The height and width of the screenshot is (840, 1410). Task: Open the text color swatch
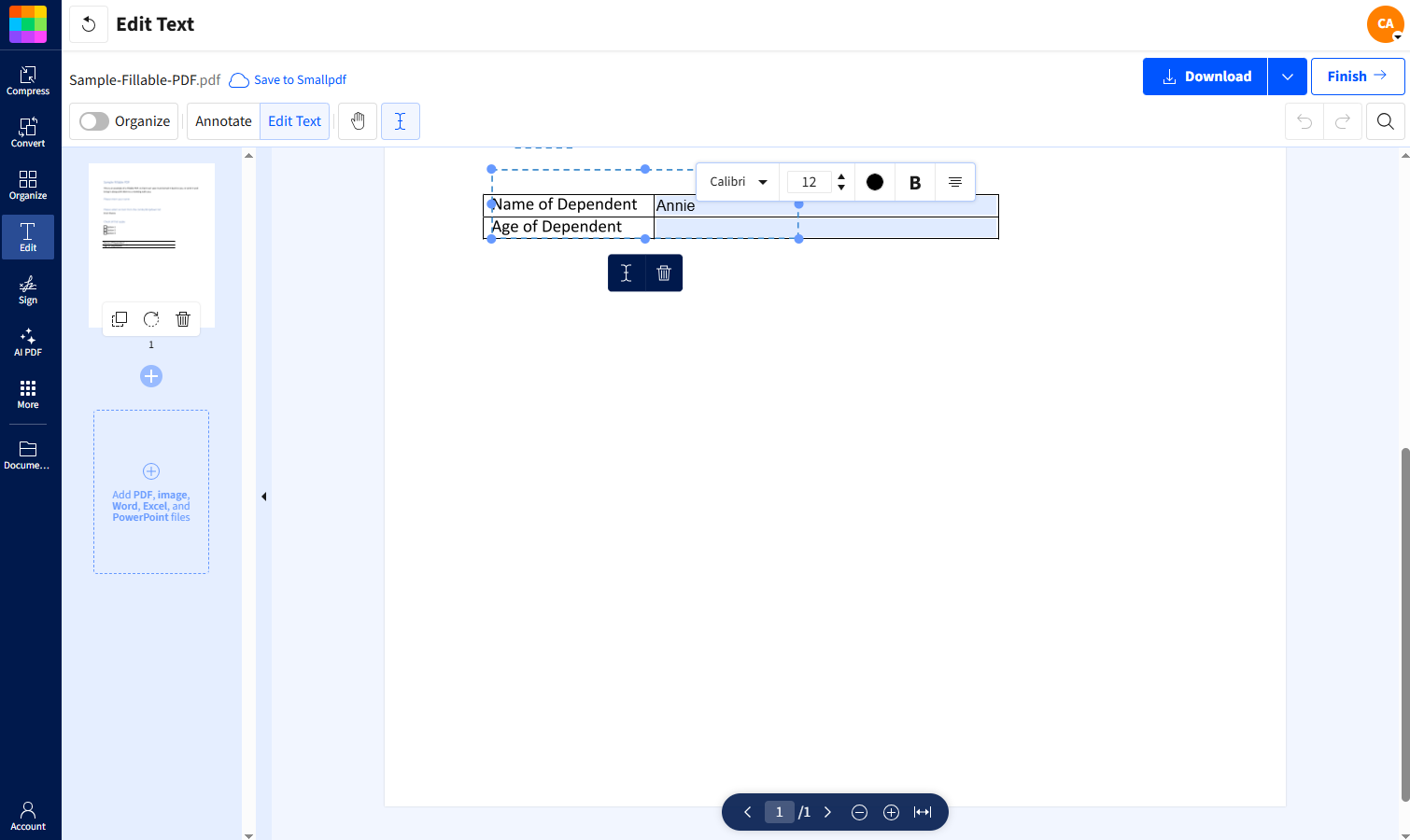(x=875, y=181)
